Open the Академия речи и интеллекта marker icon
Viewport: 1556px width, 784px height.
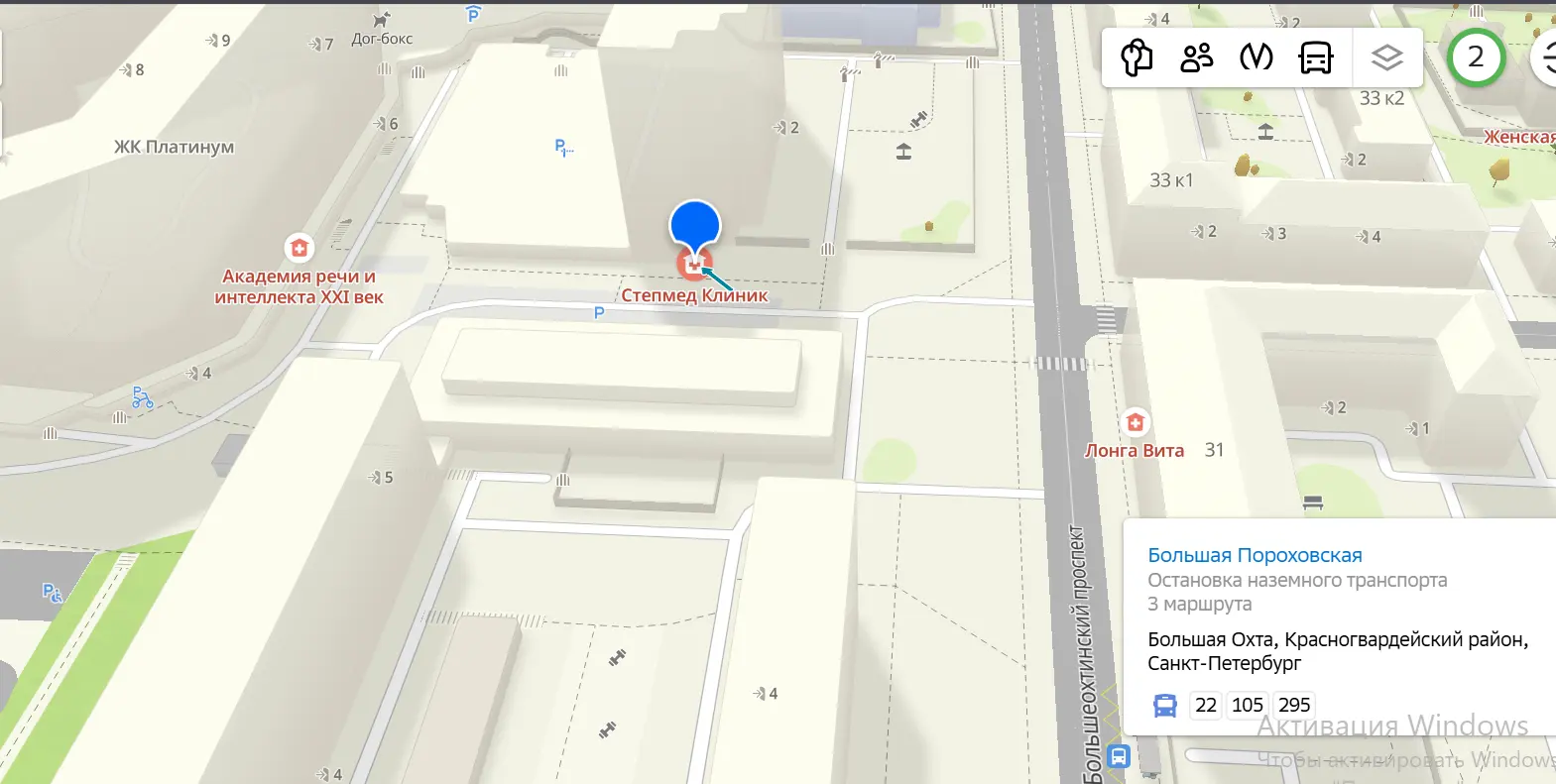[x=299, y=247]
